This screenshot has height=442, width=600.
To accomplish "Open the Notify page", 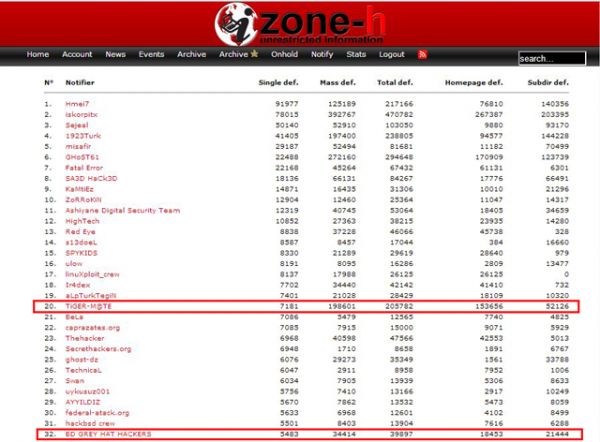I will tap(322, 54).
